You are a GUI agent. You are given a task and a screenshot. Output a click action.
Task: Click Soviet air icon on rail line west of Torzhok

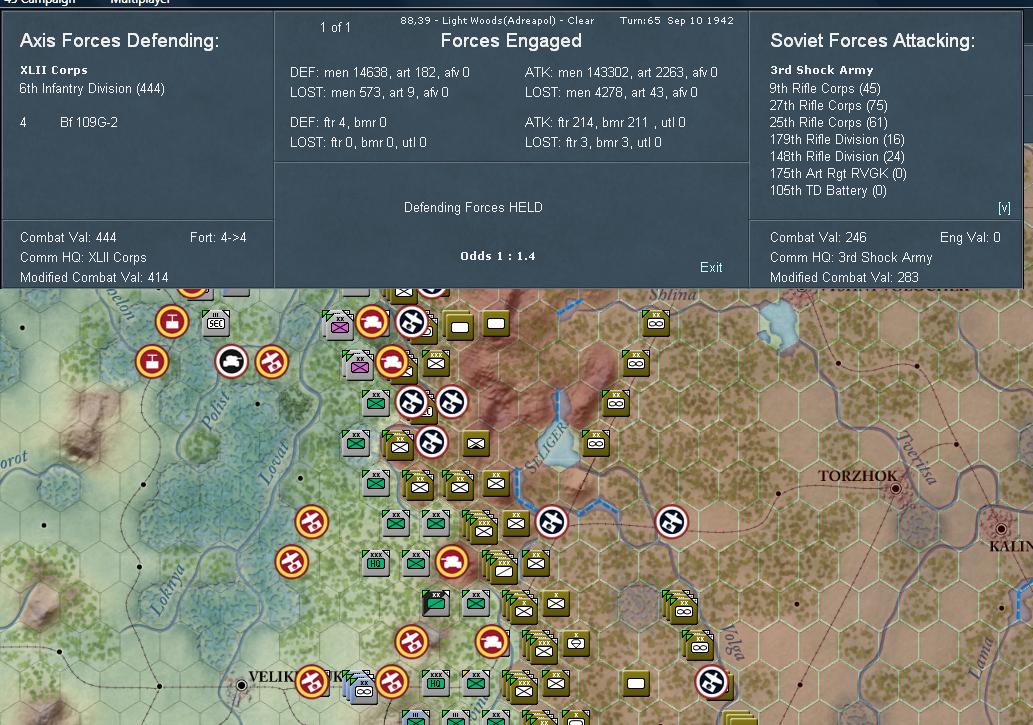point(671,522)
